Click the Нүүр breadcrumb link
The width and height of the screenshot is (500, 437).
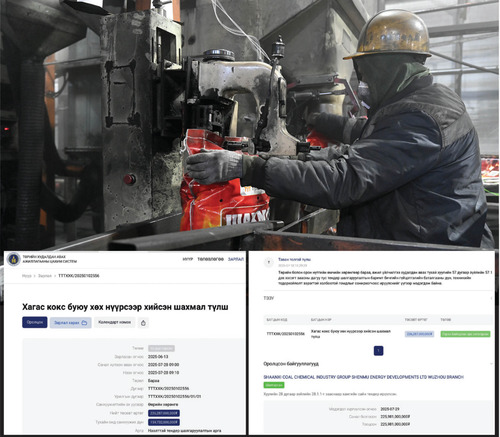(27, 276)
